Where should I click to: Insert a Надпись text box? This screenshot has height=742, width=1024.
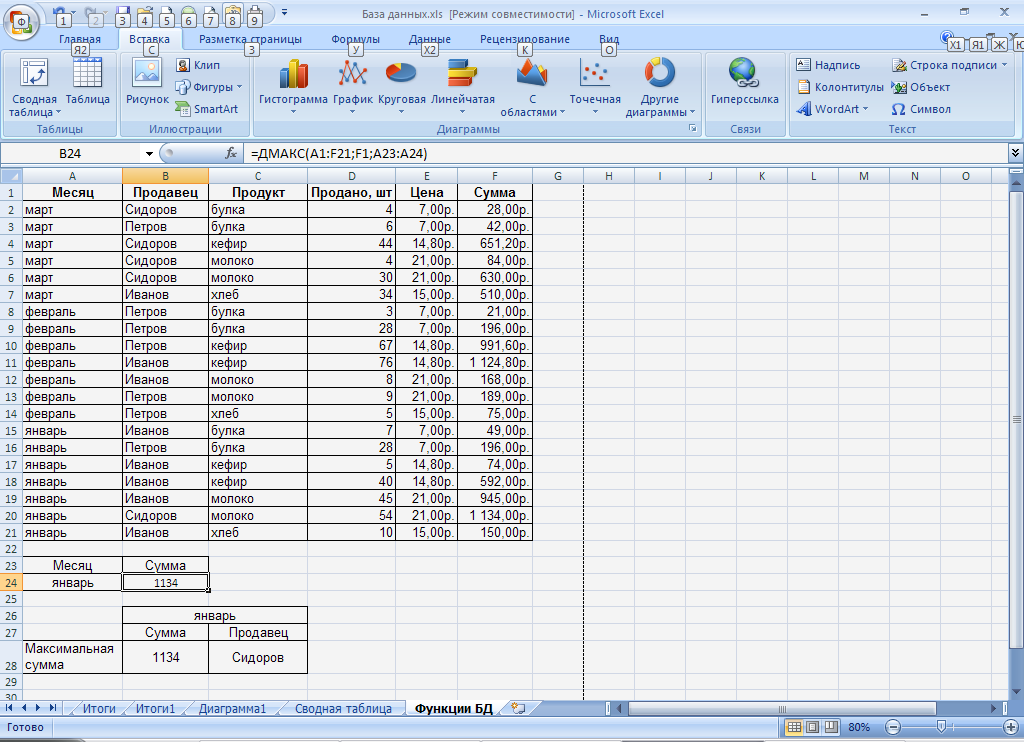pos(828,65)
